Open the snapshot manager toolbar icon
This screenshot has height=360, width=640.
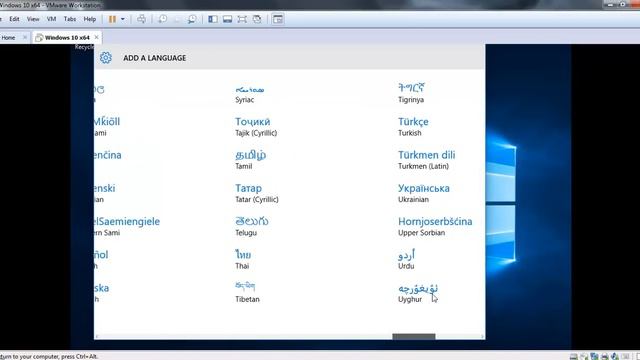tap(191, 19)
